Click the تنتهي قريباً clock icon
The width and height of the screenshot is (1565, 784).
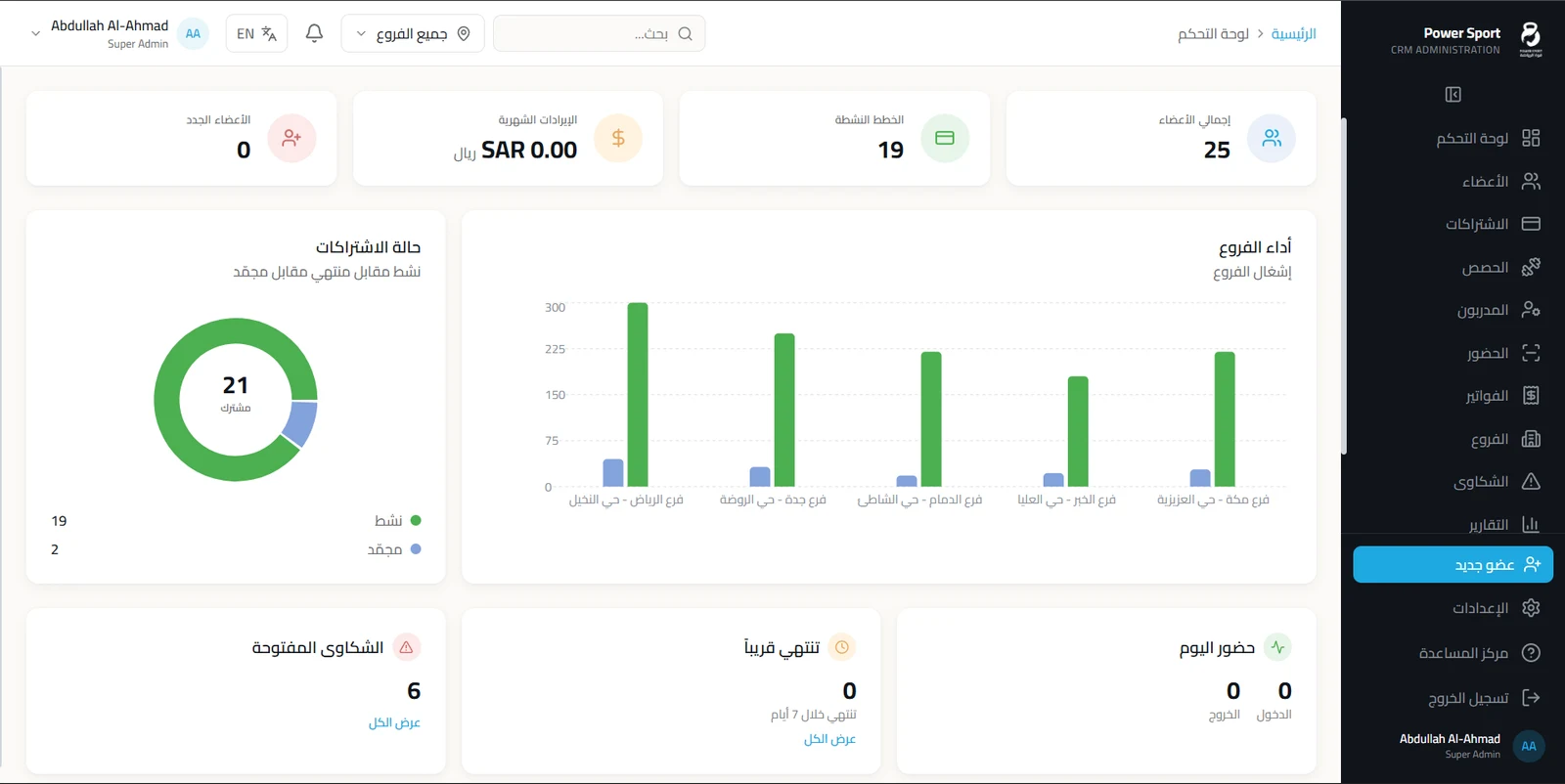pos(842,647)
